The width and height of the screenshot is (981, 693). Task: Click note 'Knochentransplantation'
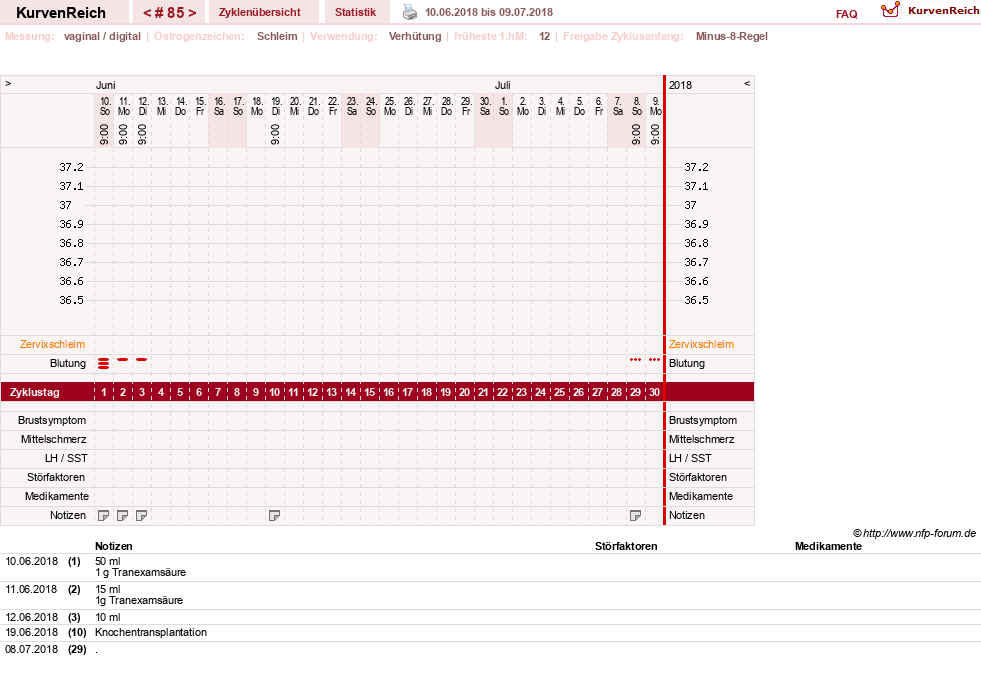tap(151, 632)
